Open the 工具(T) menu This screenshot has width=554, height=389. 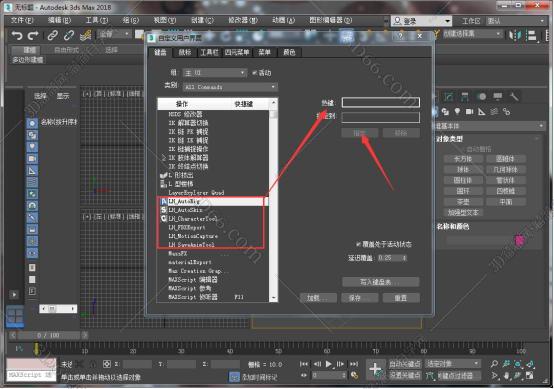click(x=97, y=20)
